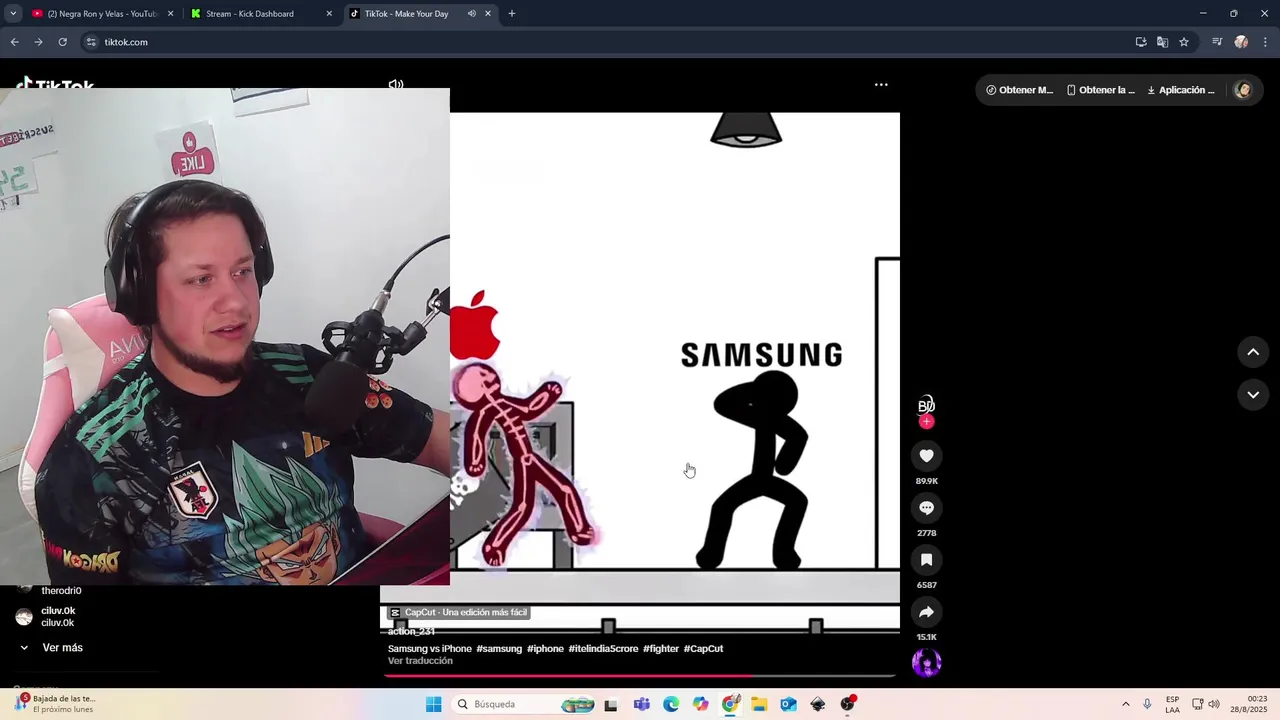Open the Windows Start menu
Viewport: 1280px width, 720px height.
[x=433, y=704]
